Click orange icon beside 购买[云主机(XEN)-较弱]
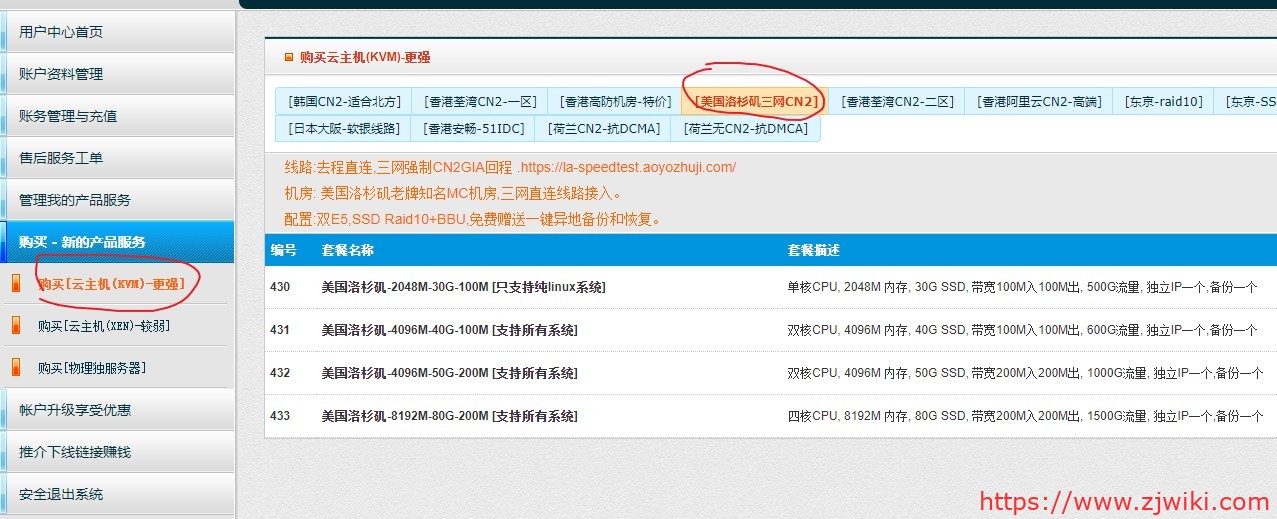1277x519 pixels. [15, 326]
